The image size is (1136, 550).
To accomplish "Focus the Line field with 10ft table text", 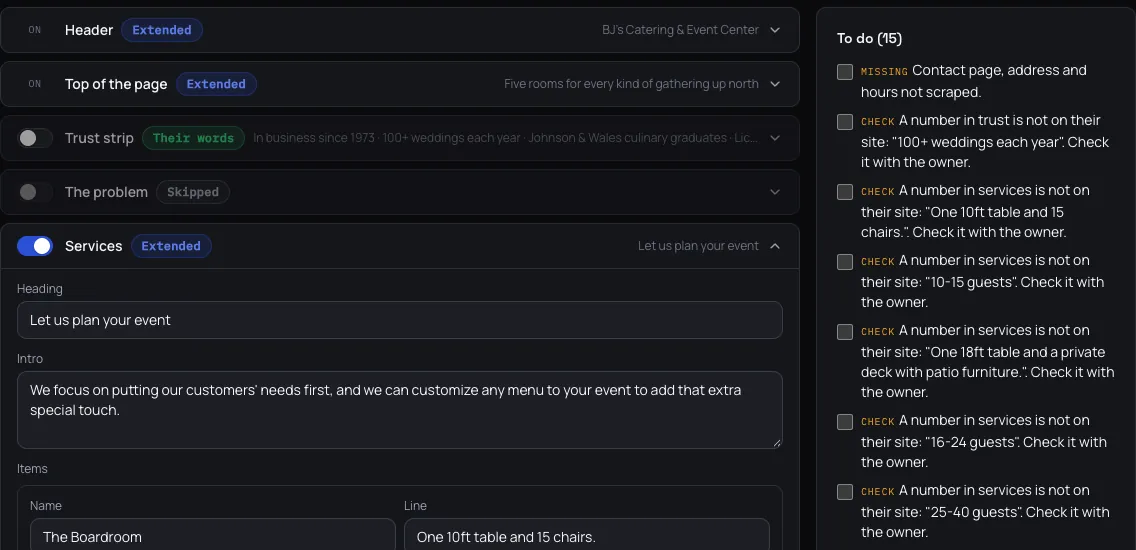I will (x=587, y=536).
